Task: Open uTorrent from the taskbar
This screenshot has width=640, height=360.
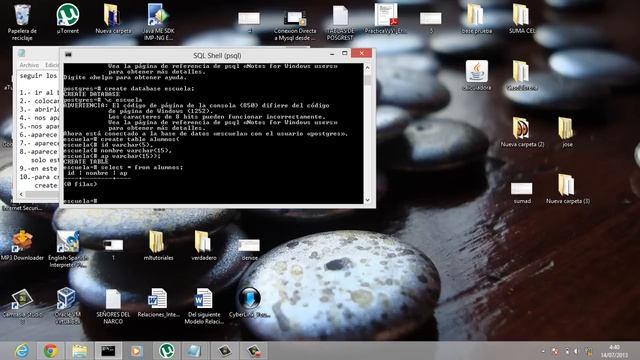Action: point(166,351)
